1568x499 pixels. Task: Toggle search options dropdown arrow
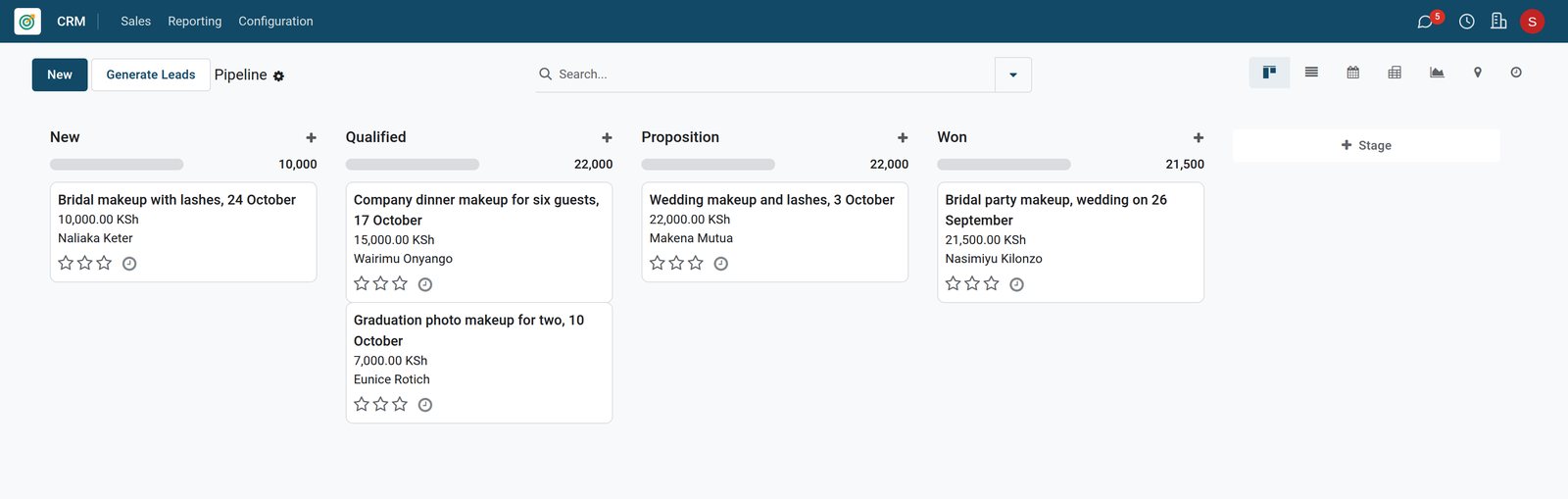click(1013, 75)
